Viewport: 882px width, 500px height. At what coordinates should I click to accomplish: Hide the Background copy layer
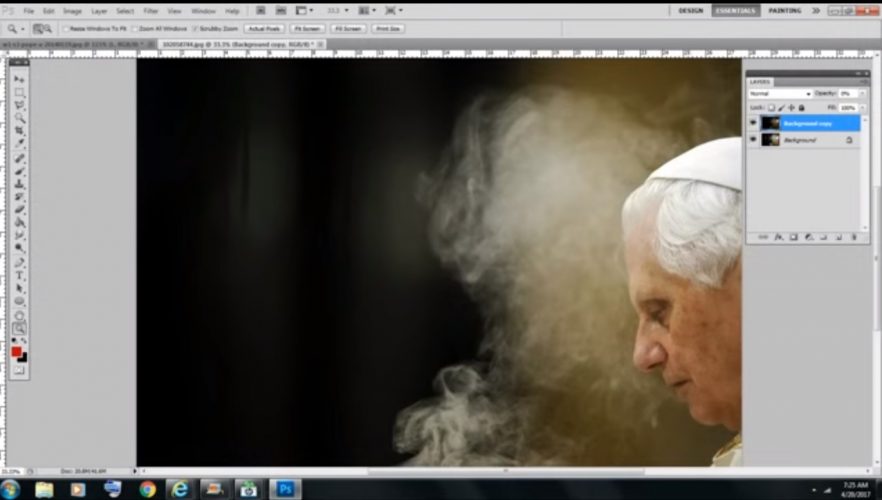[752, 123]
